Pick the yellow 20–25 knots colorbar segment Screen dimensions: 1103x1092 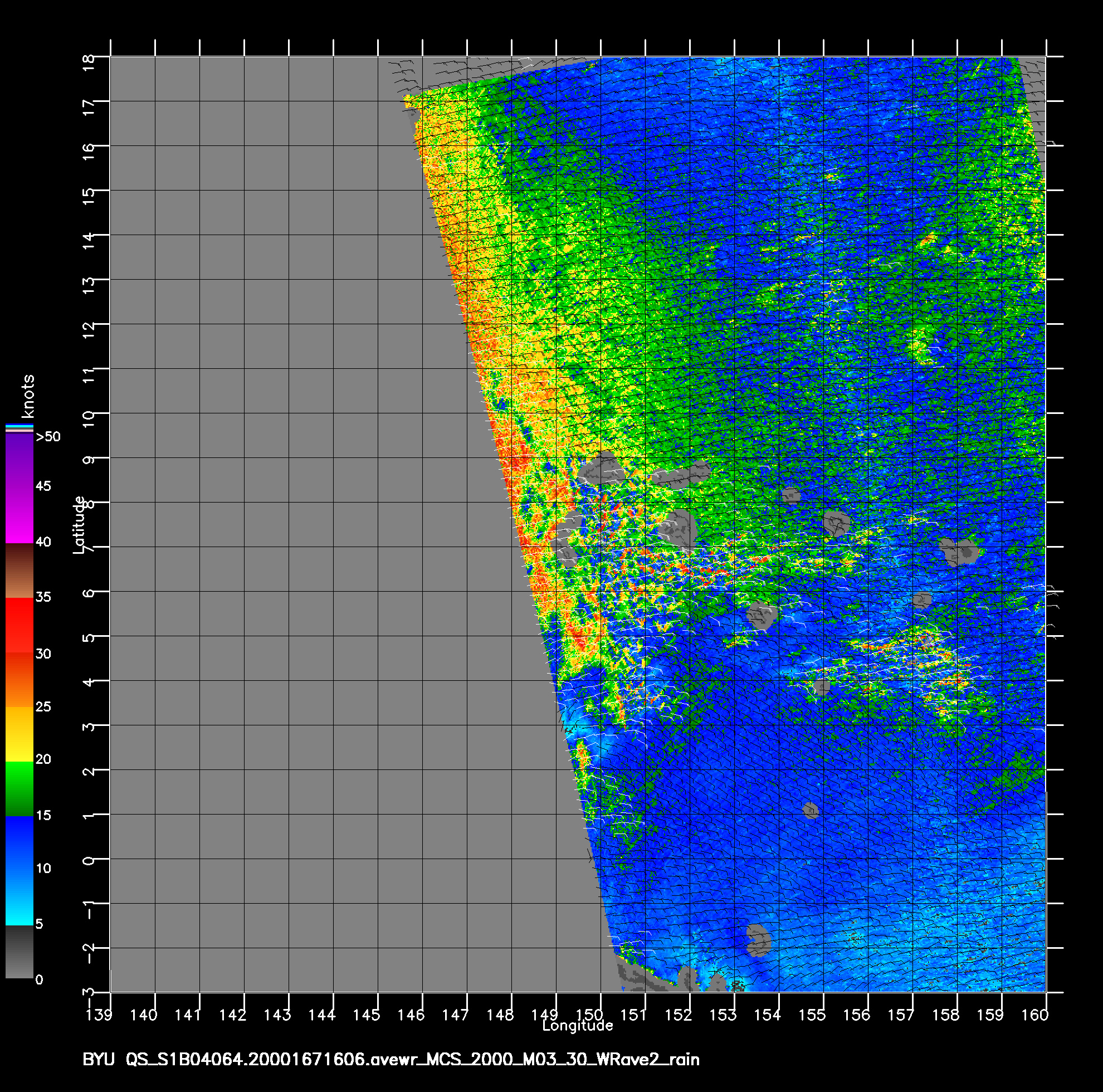click(x=19, y=734)
